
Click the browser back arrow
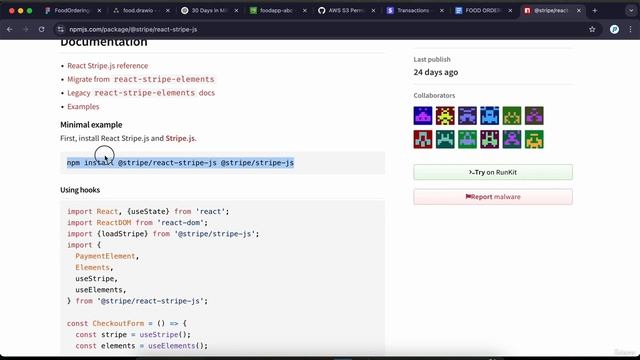[x=9, y=29]
